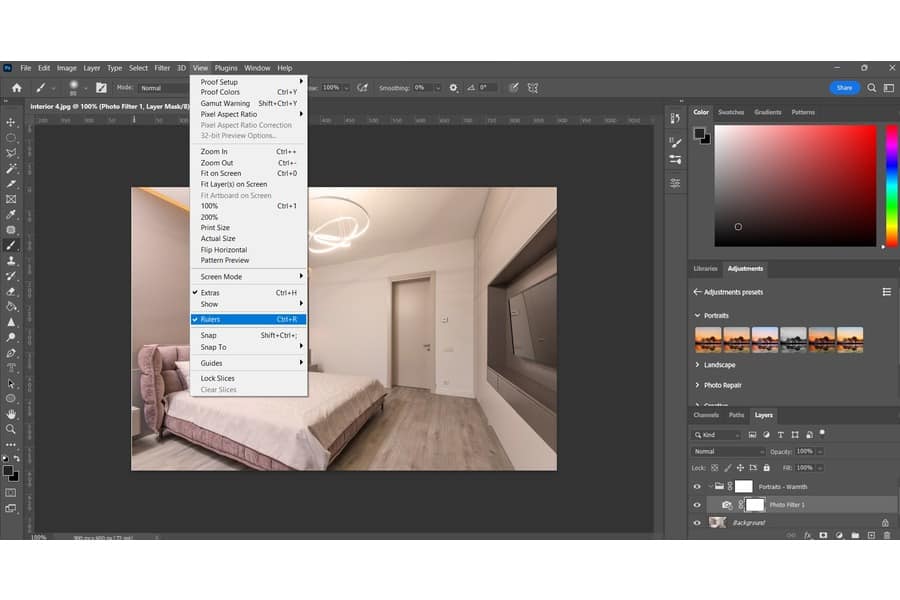Go back via Adjustments presets arrow
The width and height of the screenshot is (900, 600).
pos(697,292)
